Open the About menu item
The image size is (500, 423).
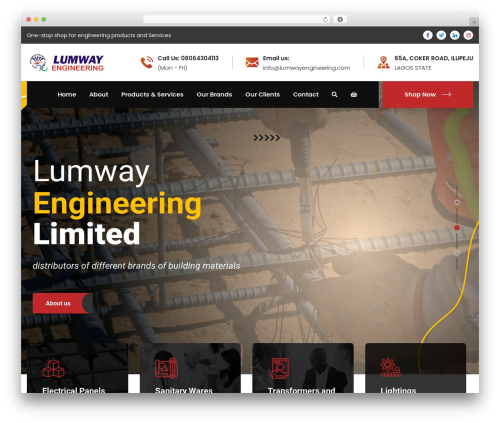coord(99,95)
